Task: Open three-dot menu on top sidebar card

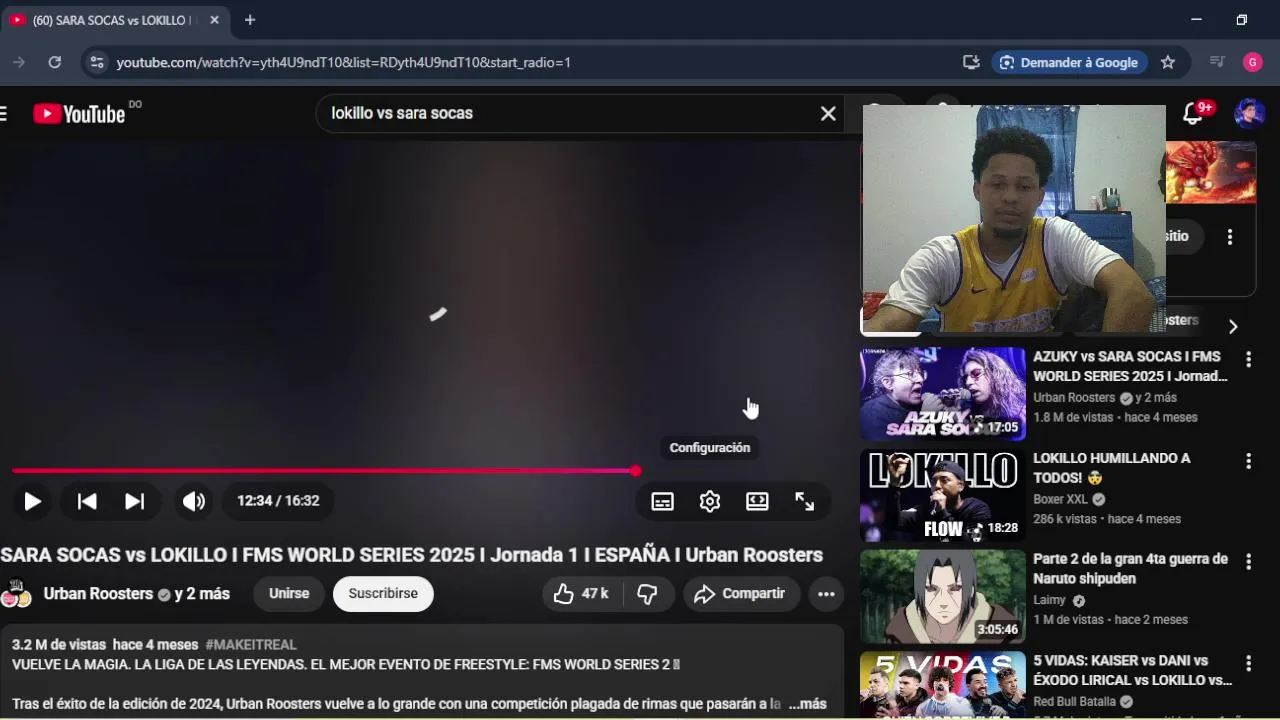Action: [x=1230, y=237]
